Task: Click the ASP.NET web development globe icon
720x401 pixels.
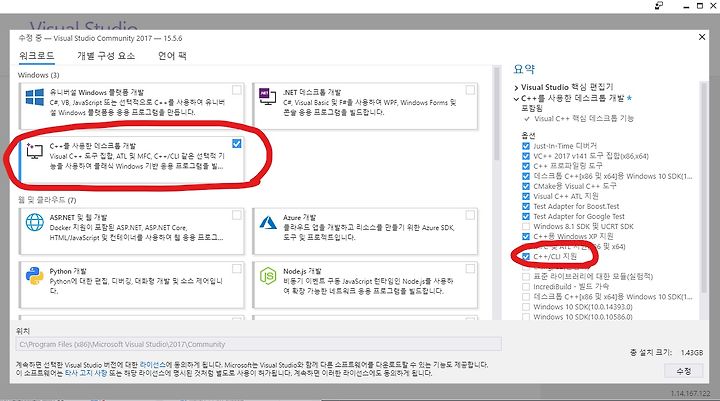Action: (35, 222)
